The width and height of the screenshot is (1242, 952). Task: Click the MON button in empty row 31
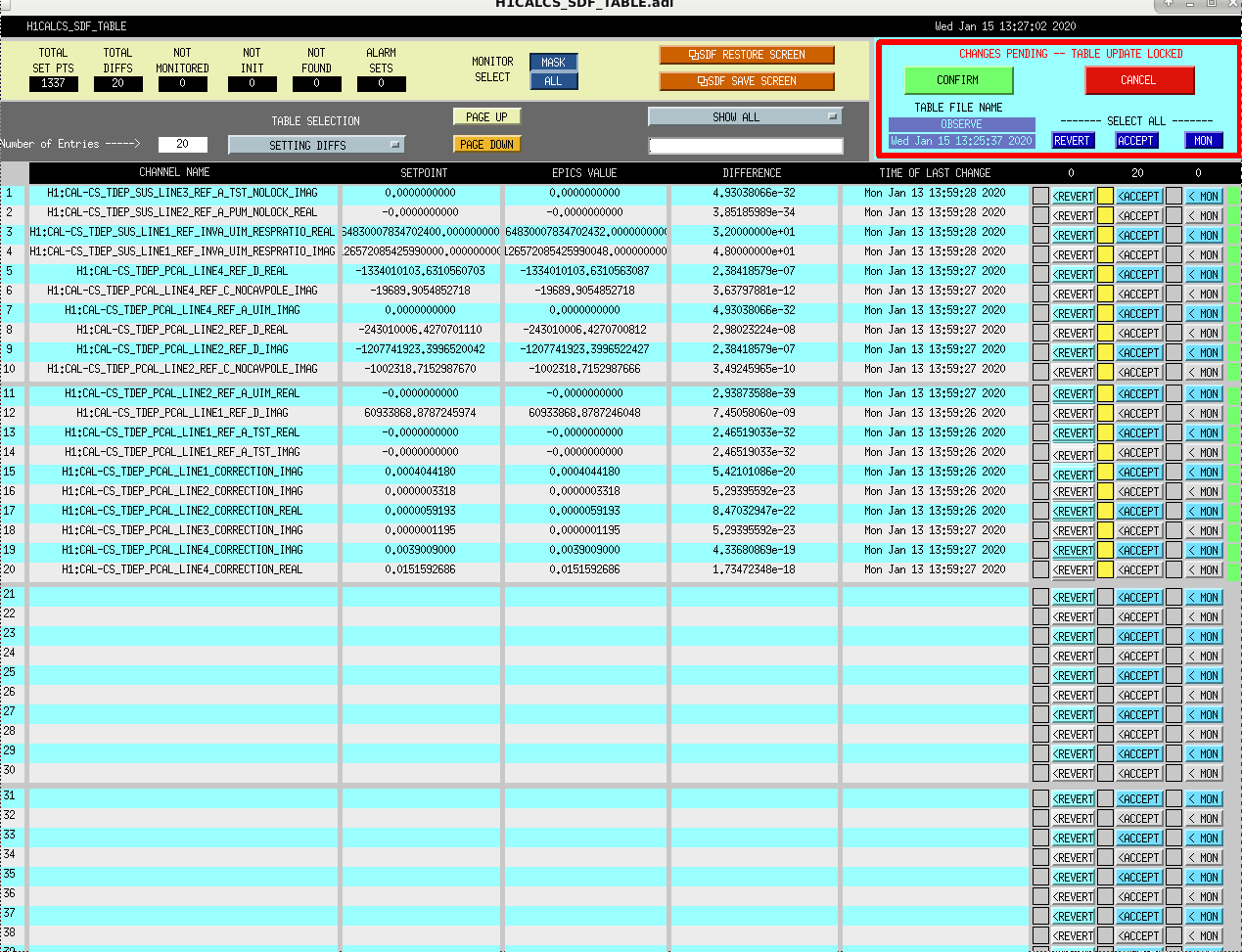coord(1204,798)
